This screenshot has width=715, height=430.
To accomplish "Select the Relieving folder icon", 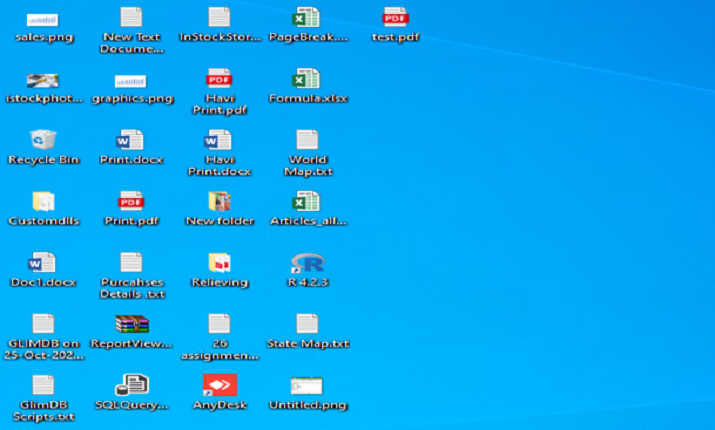I will pos(219,263).
